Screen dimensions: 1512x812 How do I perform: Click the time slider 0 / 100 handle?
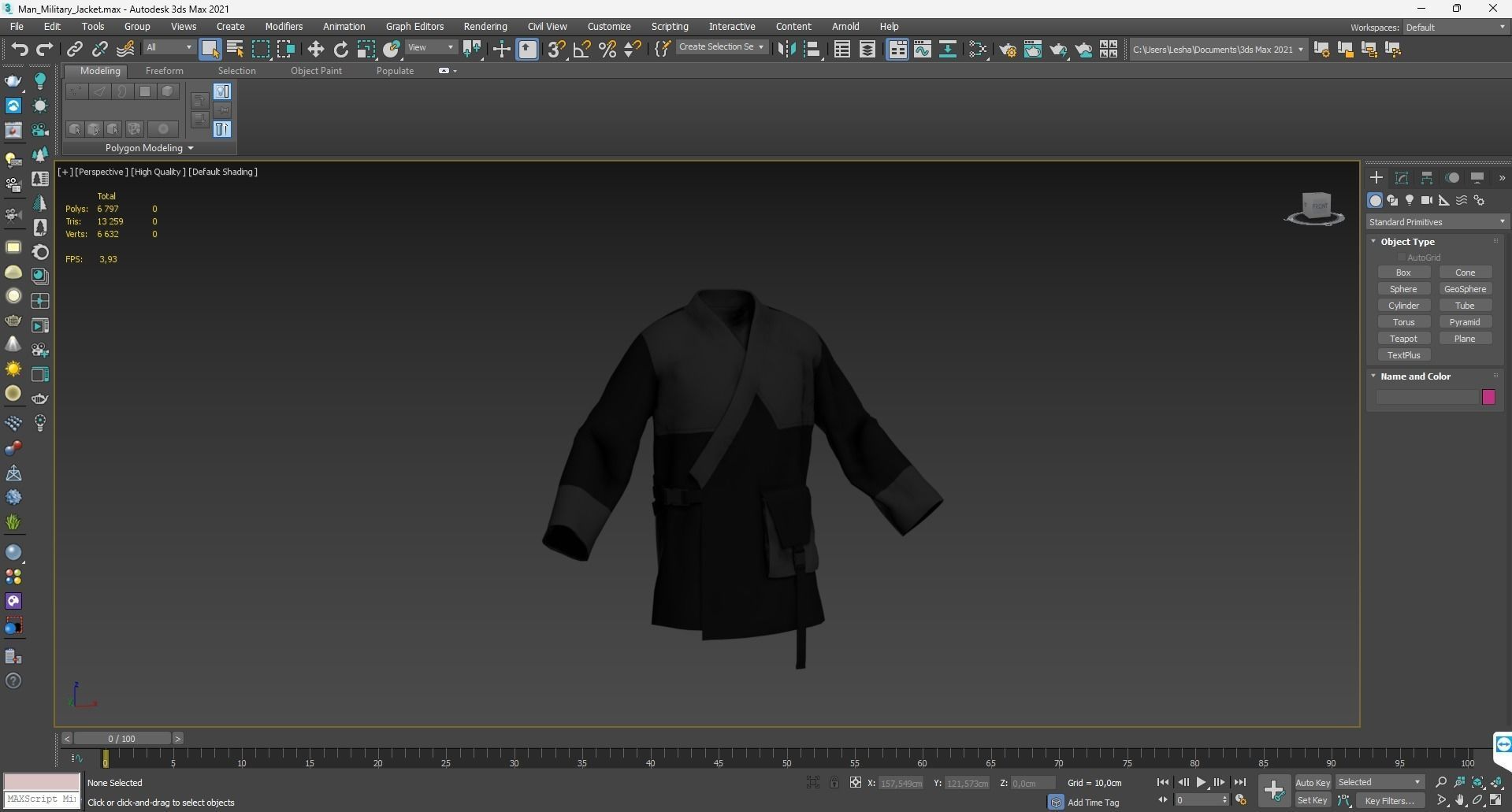(x=122, y=739)
